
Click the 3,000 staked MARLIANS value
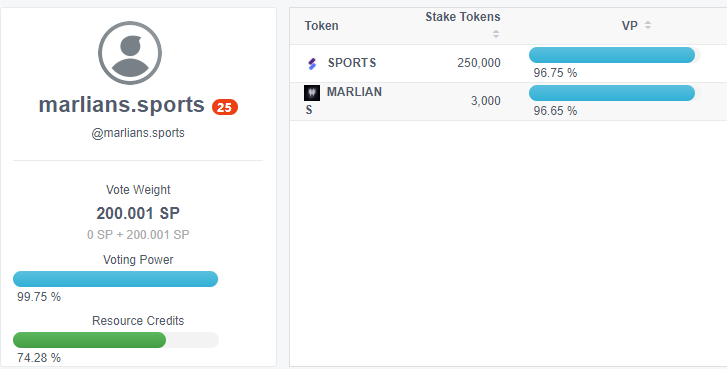click(x=486, y=101)
